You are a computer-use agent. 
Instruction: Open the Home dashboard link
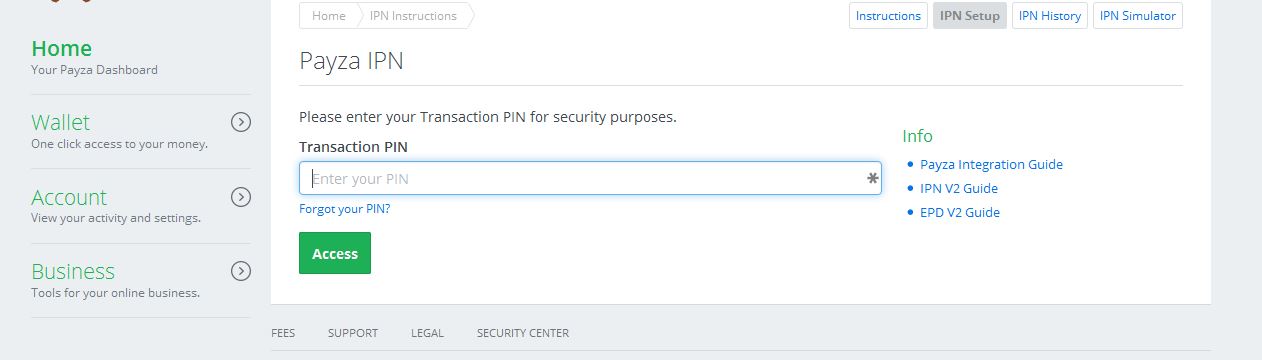(61, 48)
